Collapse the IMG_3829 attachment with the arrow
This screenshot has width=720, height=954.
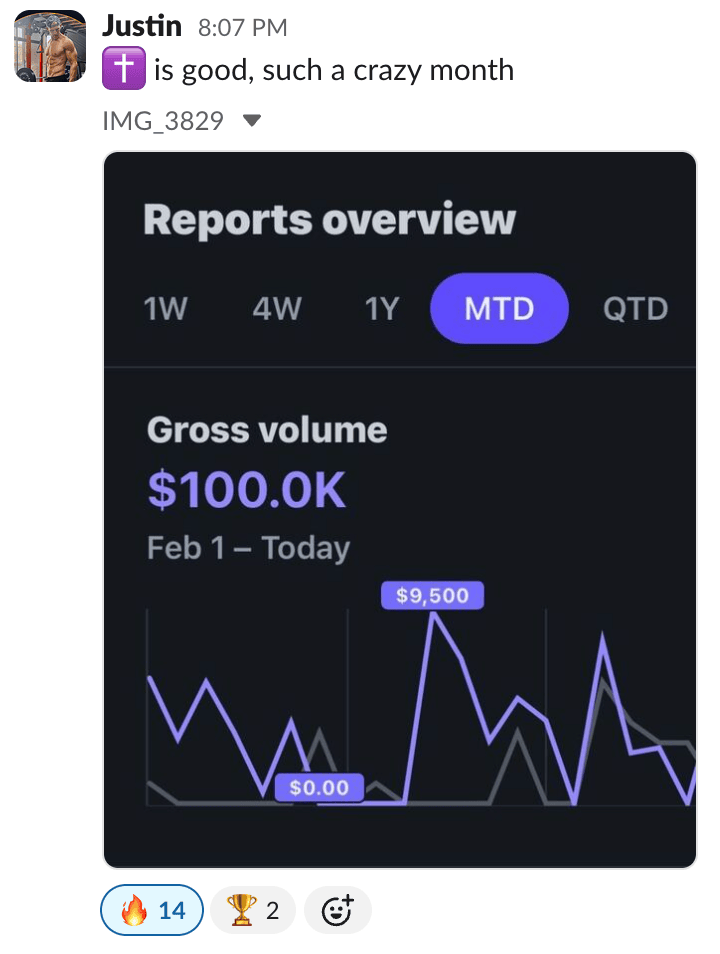252,121
